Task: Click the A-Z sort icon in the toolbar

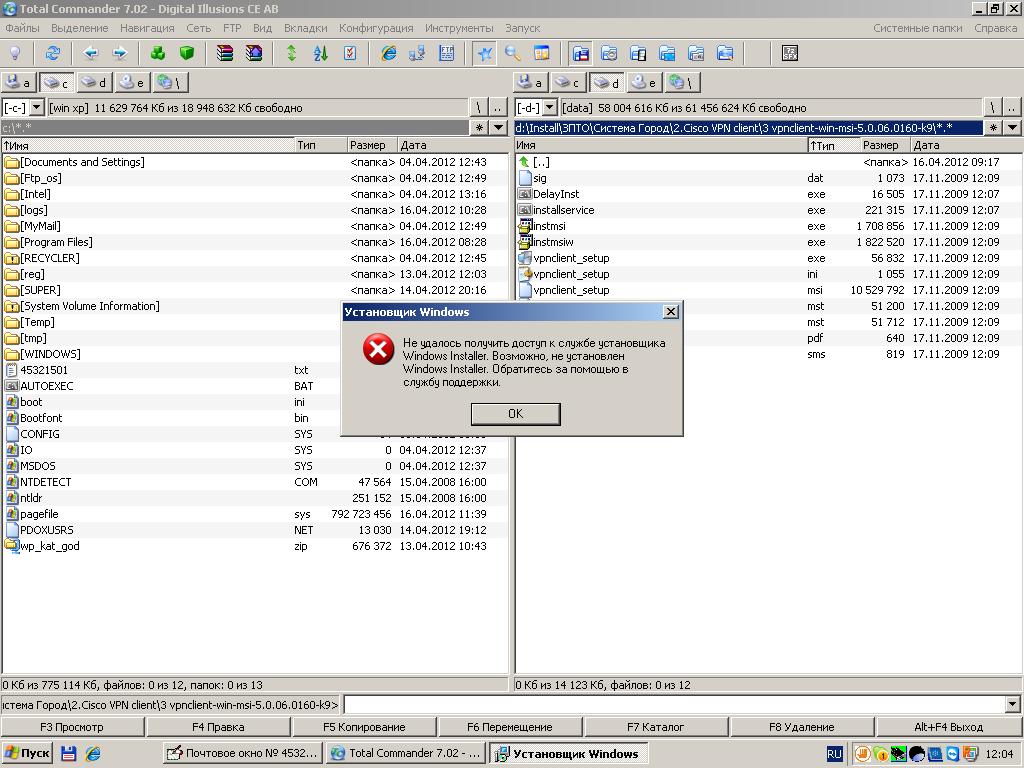Action: [x=321, y=54]
